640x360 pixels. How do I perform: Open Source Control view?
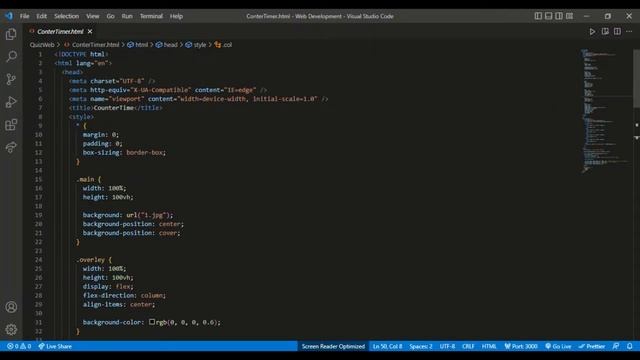pos(11,79)
